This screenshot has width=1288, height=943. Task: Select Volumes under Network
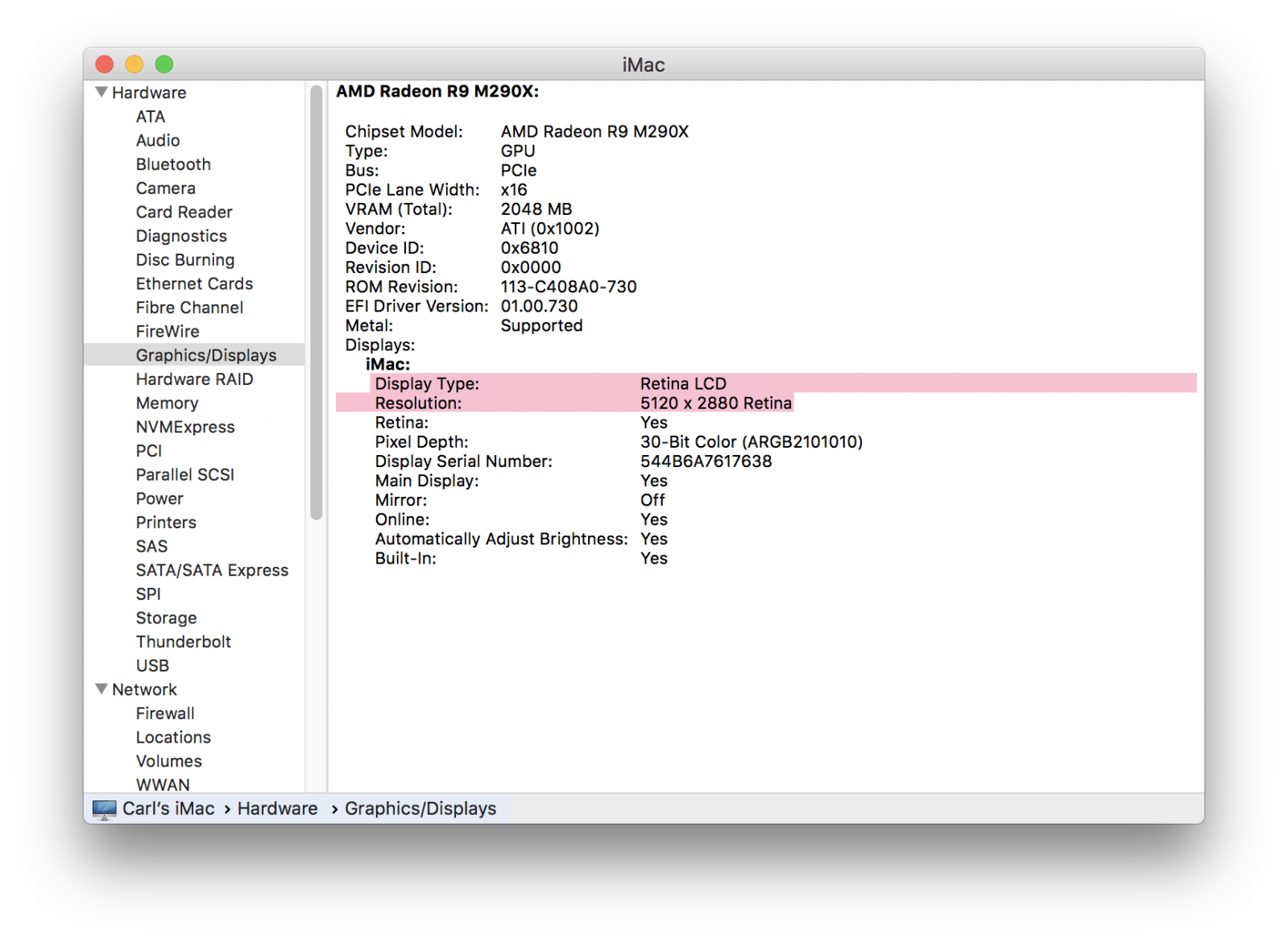pyautogui.click(x=168, y=761)
